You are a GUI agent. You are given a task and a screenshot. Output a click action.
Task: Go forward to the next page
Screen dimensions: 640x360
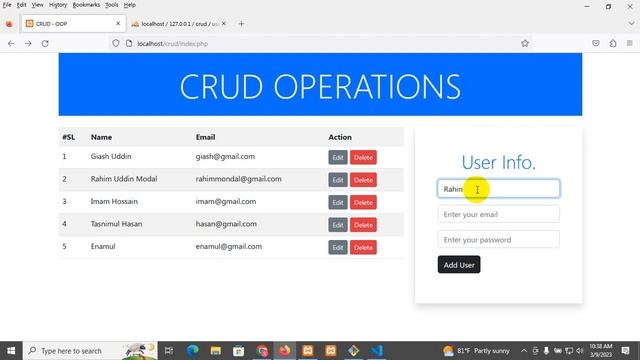(28, 43)
